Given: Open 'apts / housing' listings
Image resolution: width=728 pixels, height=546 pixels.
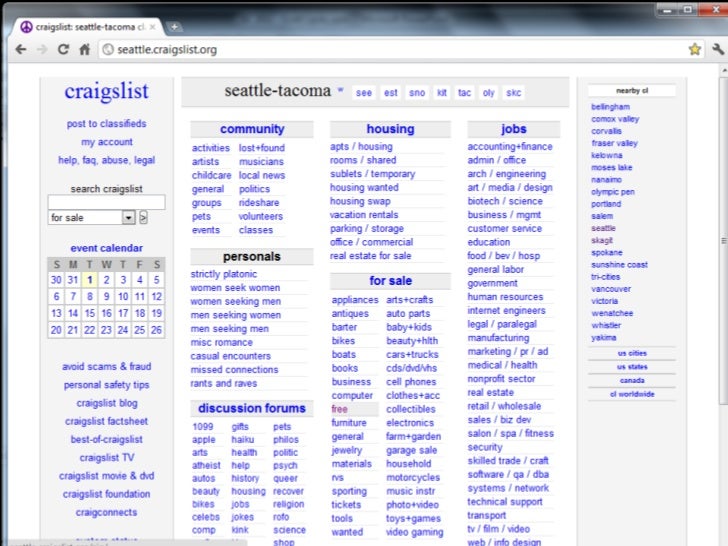Looking at the screenshot, I should pos(361,146).
